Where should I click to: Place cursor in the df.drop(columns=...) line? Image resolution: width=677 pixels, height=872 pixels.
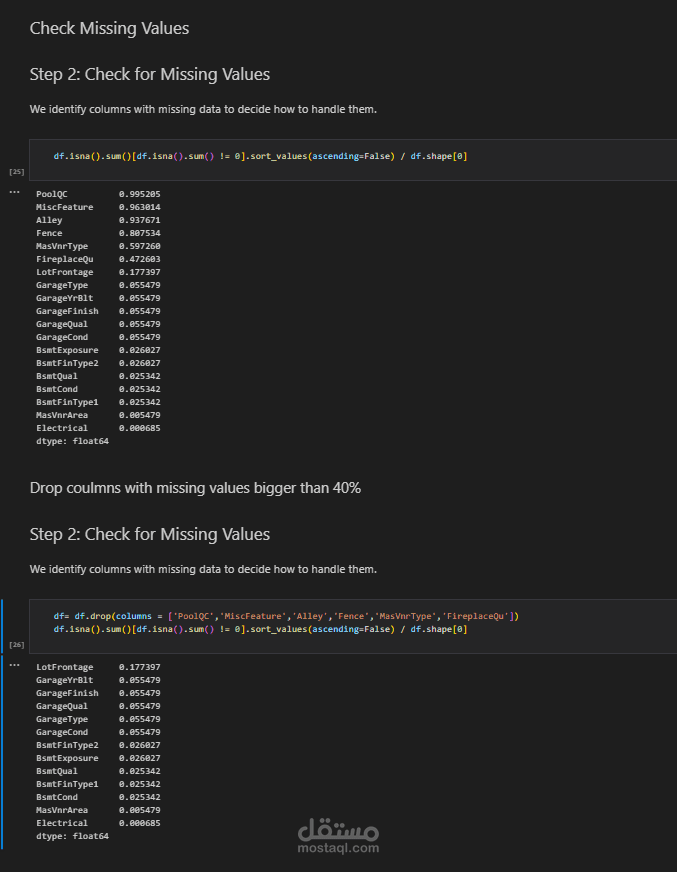pyautogui.click(x=286, y=616)
